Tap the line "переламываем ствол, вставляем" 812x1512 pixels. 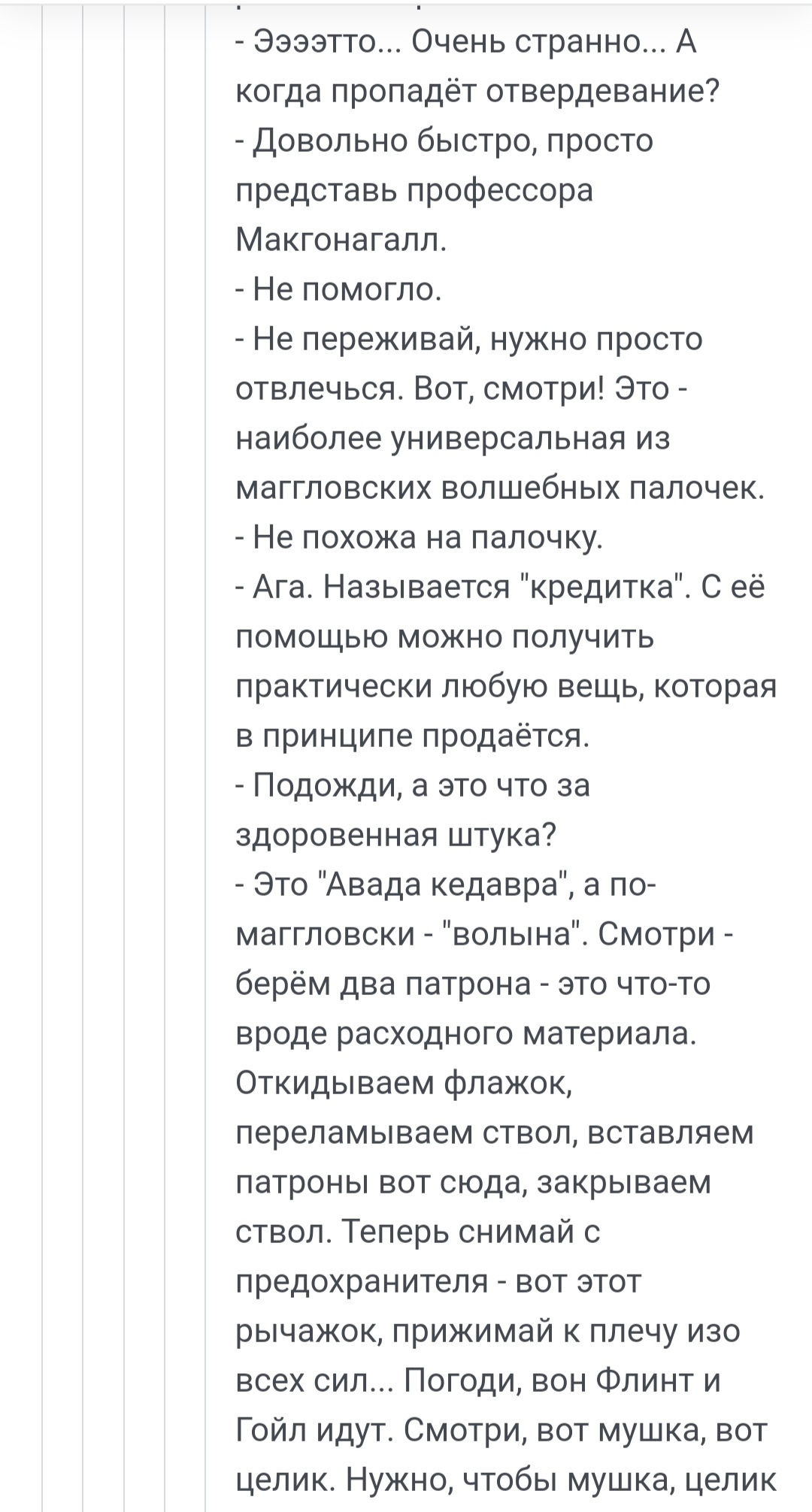495,1132
